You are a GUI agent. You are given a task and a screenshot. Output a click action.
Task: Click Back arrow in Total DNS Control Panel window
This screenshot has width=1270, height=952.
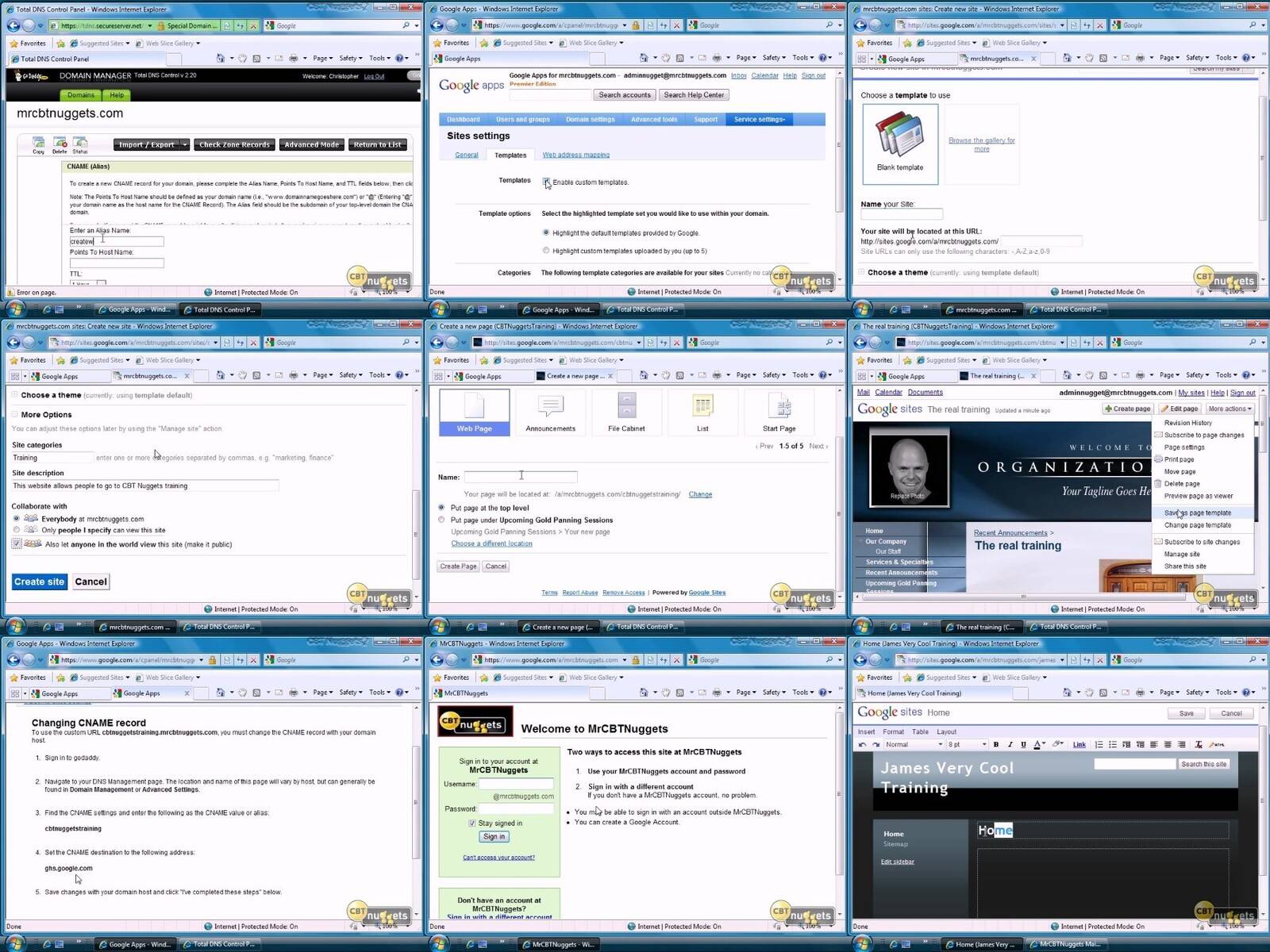click(13, 25)
